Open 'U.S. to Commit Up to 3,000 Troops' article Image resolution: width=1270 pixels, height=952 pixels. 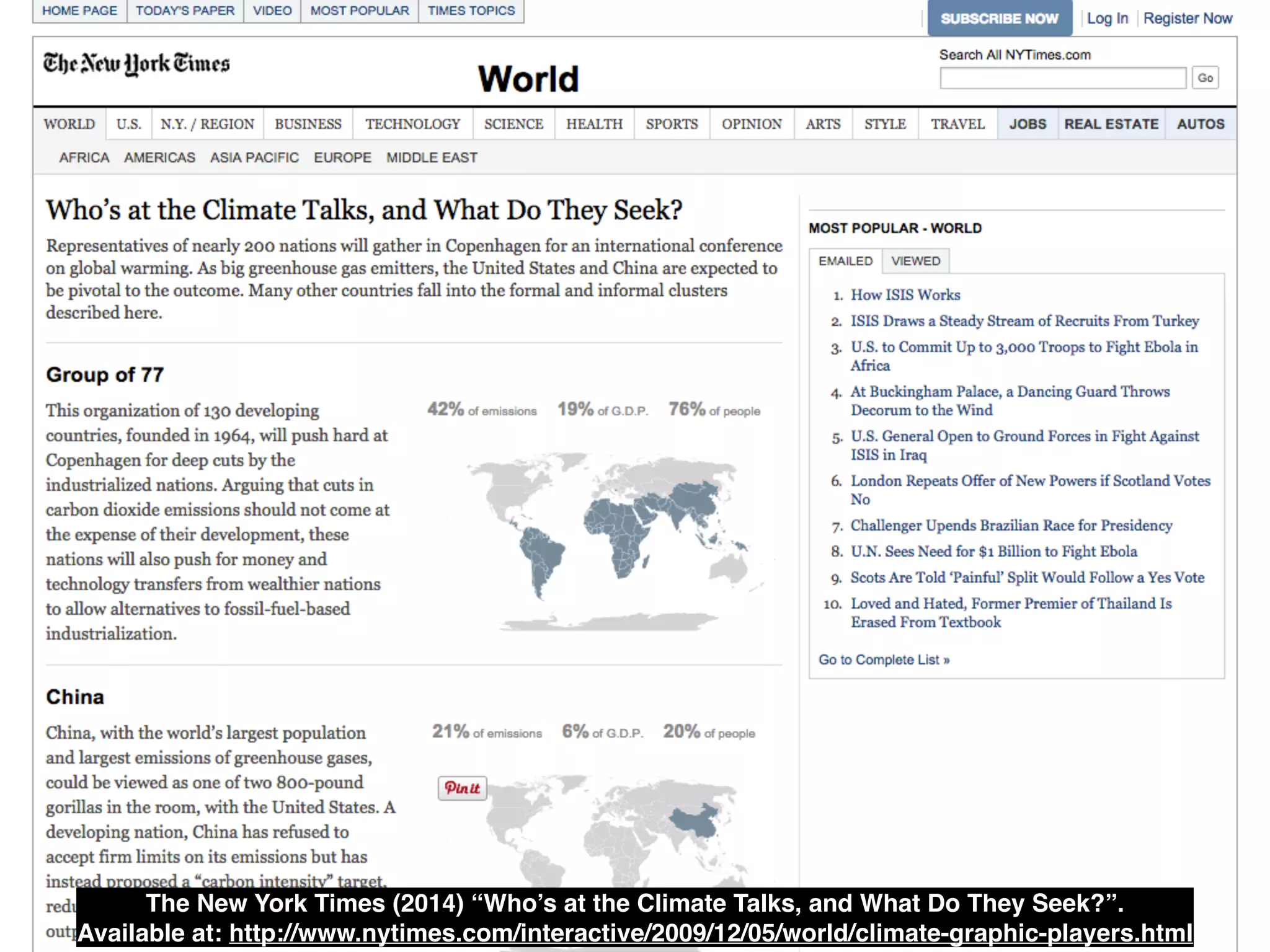[x=1024, y=356]
